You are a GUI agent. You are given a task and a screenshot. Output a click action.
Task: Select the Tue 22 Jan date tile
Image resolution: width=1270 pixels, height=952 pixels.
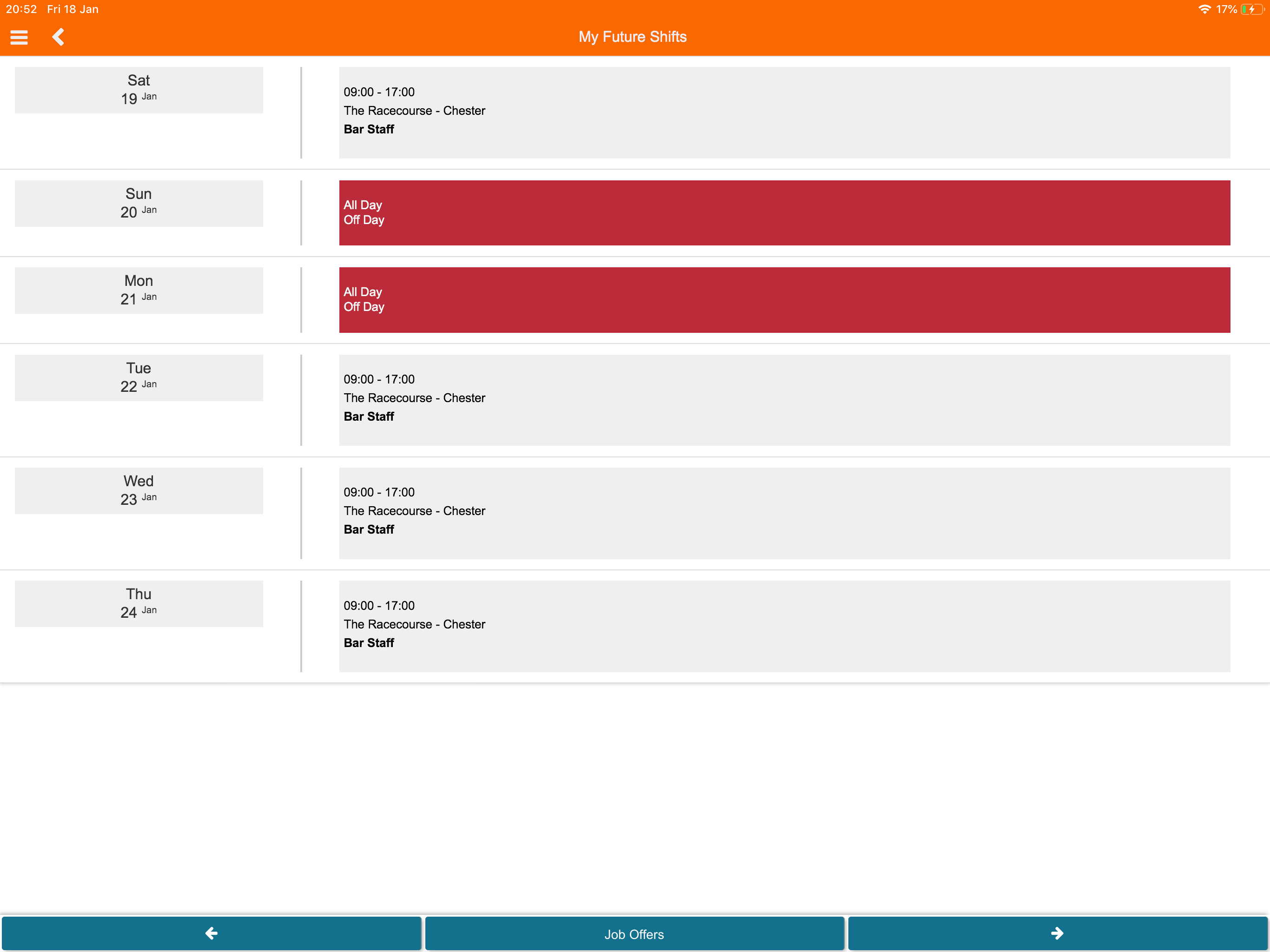(139, 377)
